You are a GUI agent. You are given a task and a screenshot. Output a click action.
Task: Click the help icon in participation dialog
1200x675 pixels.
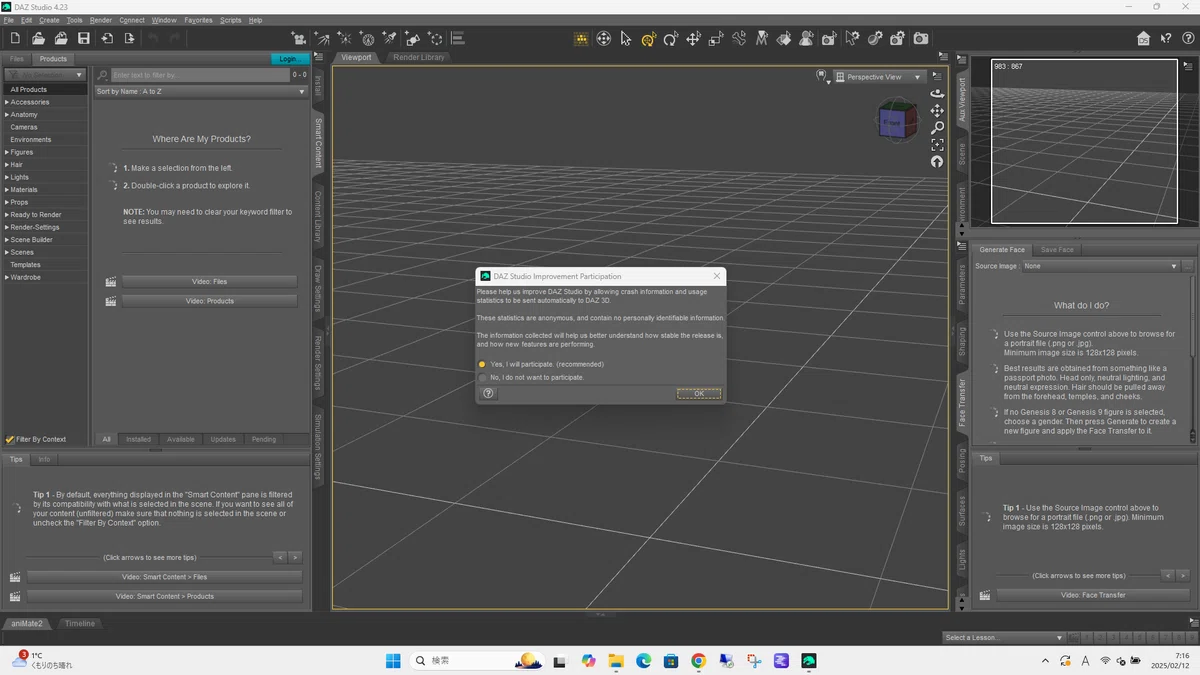[488, 393]
